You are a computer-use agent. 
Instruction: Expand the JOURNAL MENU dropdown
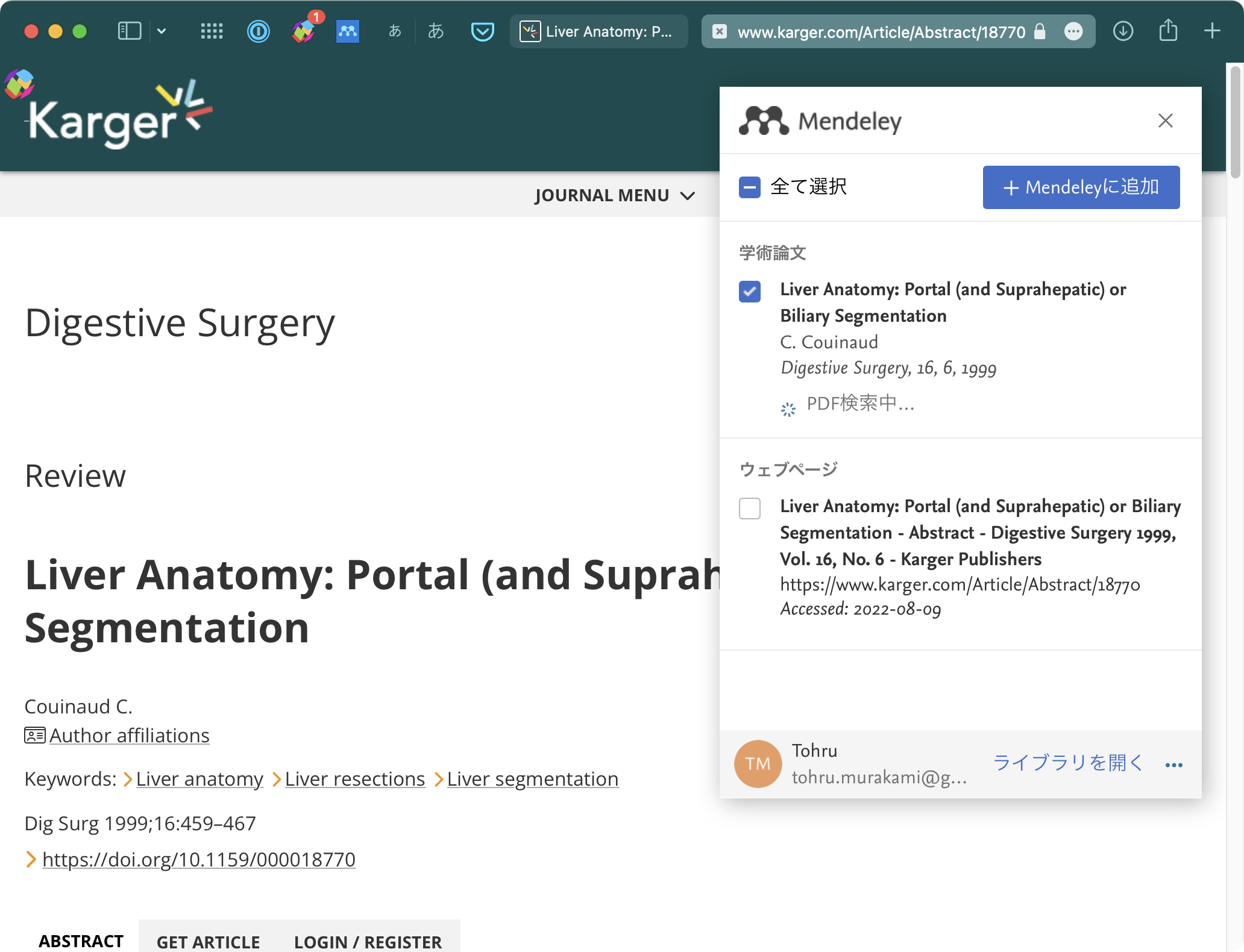pyautogui.click(x=615, y=195)
